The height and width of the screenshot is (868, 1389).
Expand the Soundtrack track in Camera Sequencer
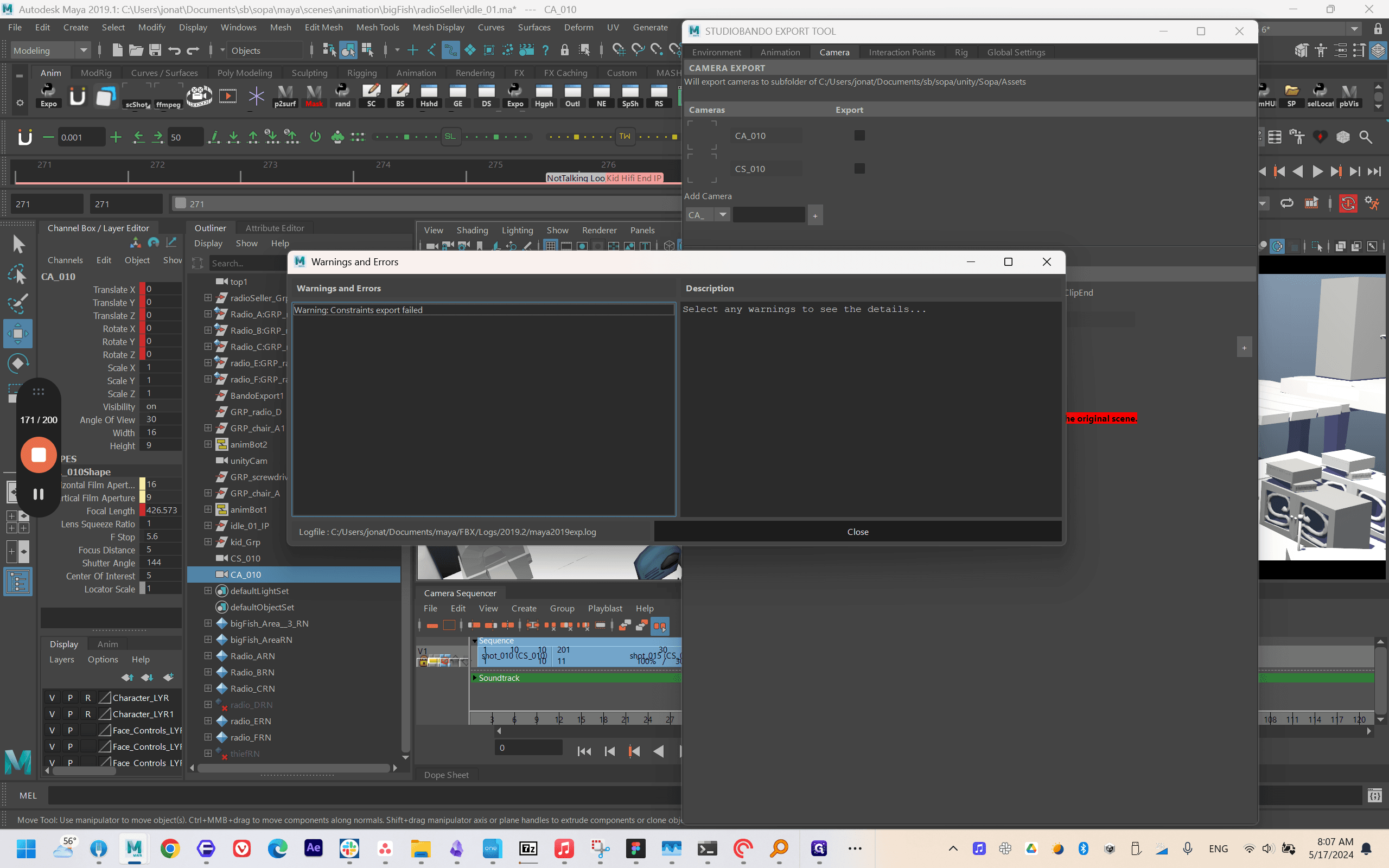475,678
